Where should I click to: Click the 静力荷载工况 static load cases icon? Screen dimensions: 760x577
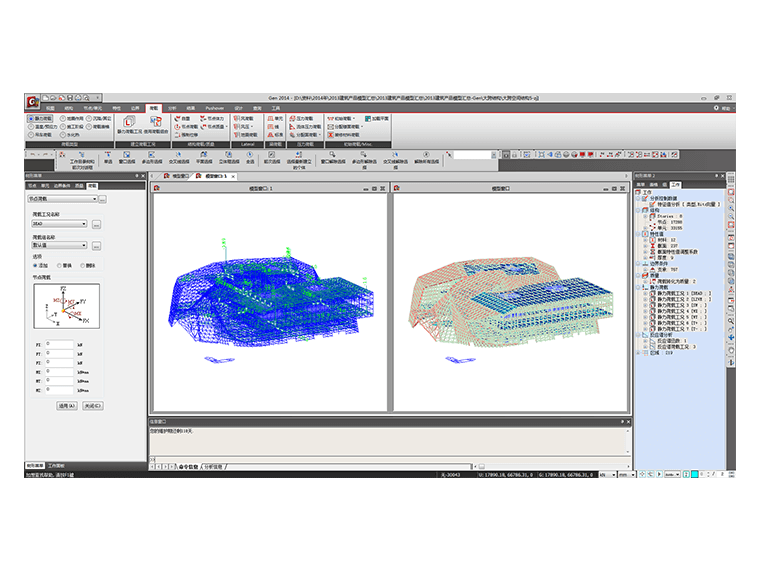point(129,125)
